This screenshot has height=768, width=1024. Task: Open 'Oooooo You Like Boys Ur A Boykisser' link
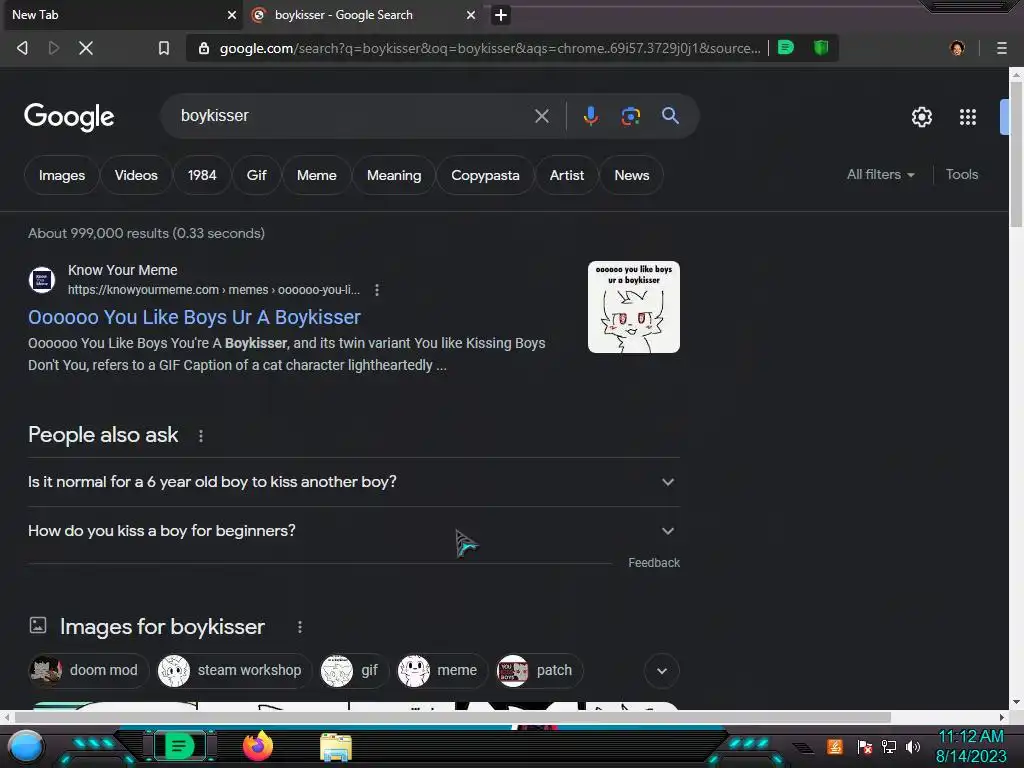pyautogui.click(x=194, y=317)
